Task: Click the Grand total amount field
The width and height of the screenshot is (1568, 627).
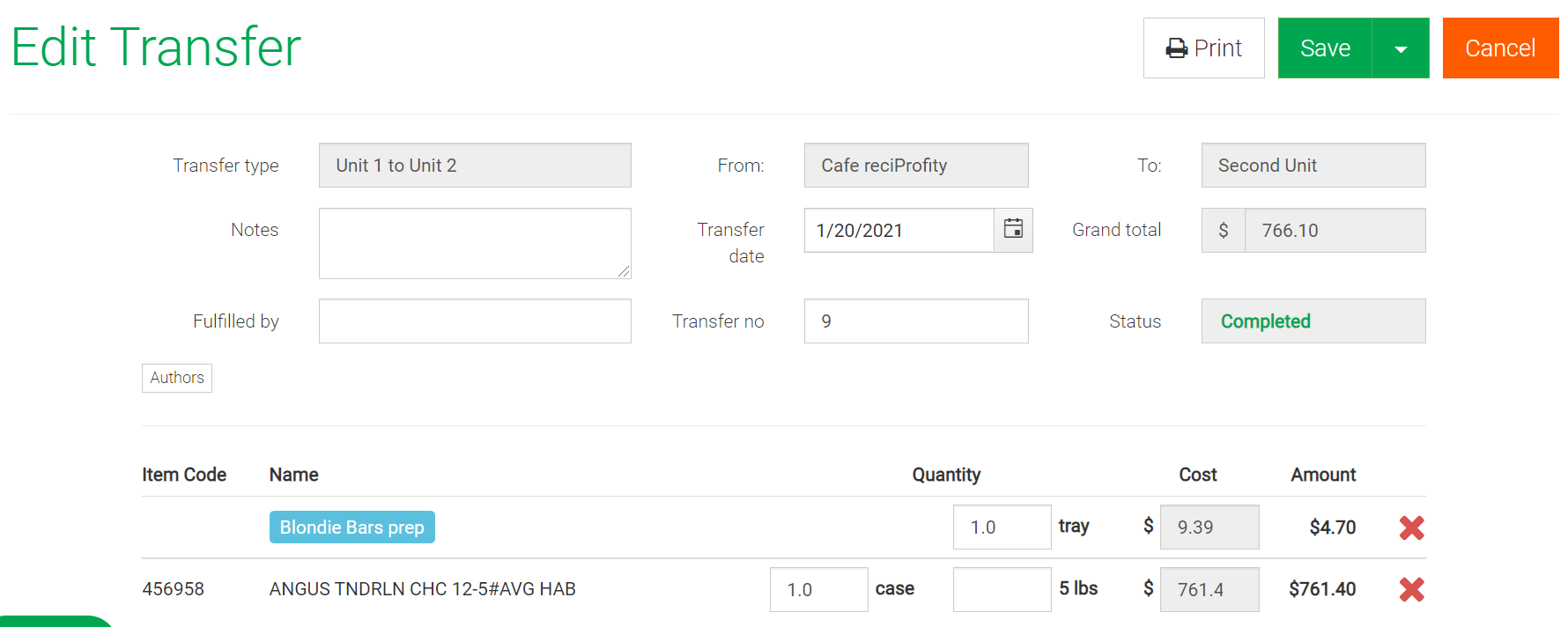Action: [1335, 230]
